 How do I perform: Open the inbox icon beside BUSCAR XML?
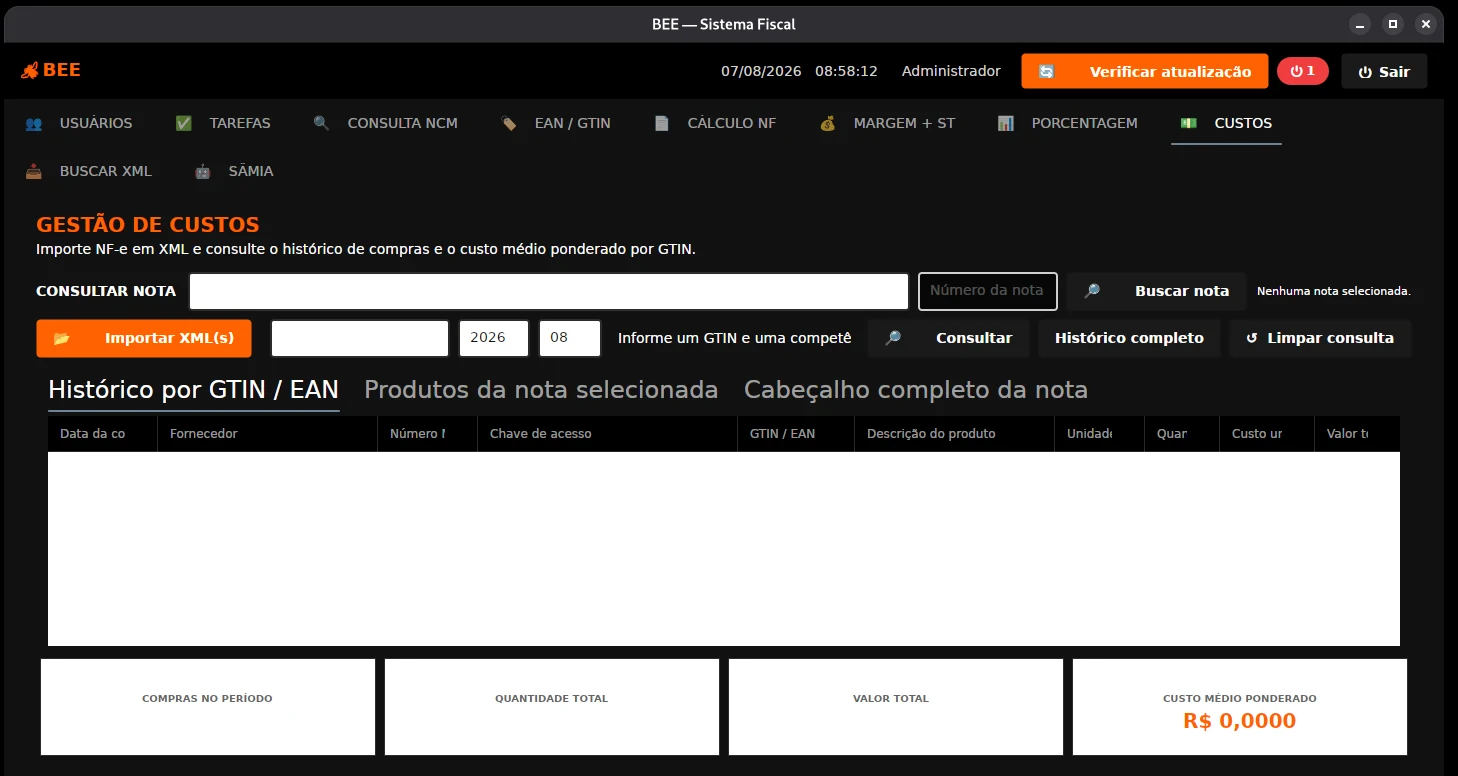(34, 172)
